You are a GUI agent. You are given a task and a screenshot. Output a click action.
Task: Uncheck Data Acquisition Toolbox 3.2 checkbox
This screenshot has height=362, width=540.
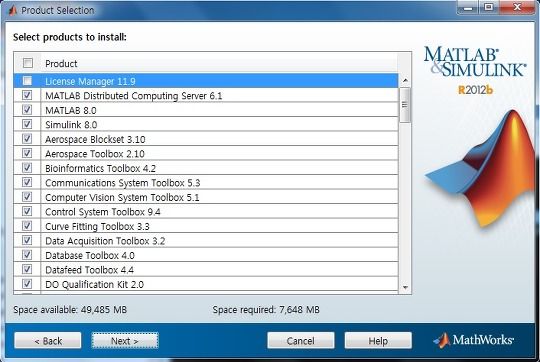tap(27, 240)
